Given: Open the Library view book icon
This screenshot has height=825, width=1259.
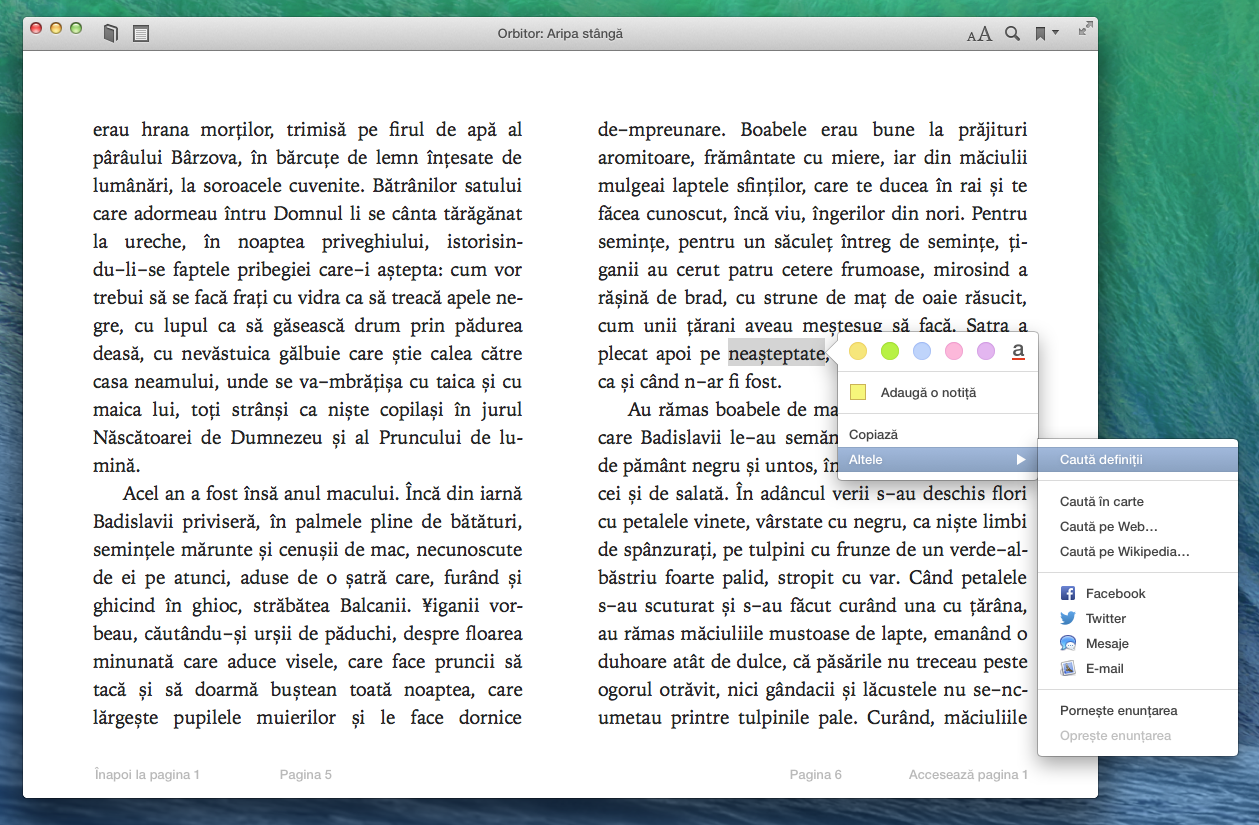Looking at the screenshot, I should [111, 33].
